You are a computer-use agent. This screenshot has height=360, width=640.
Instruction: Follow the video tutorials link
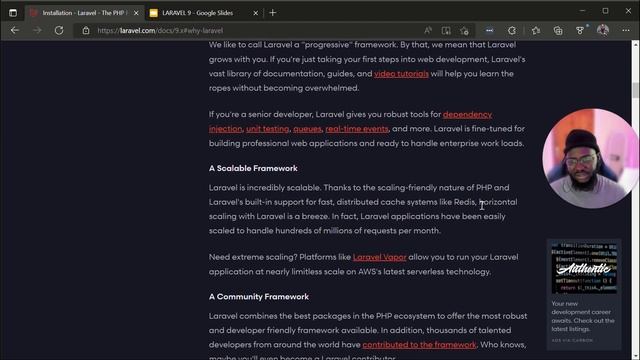[x=401, y=74]
